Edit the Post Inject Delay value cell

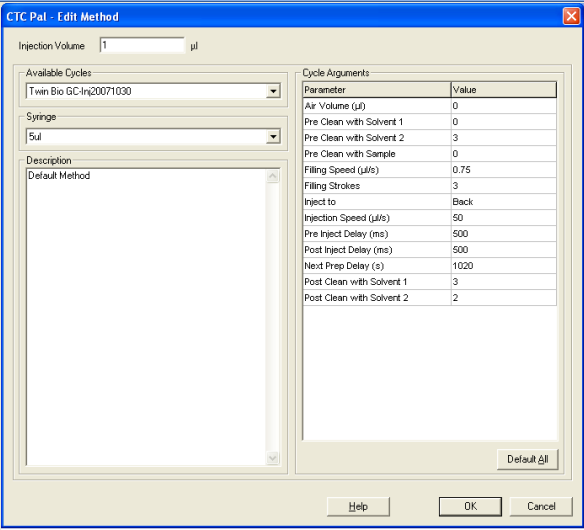(504, 250)
